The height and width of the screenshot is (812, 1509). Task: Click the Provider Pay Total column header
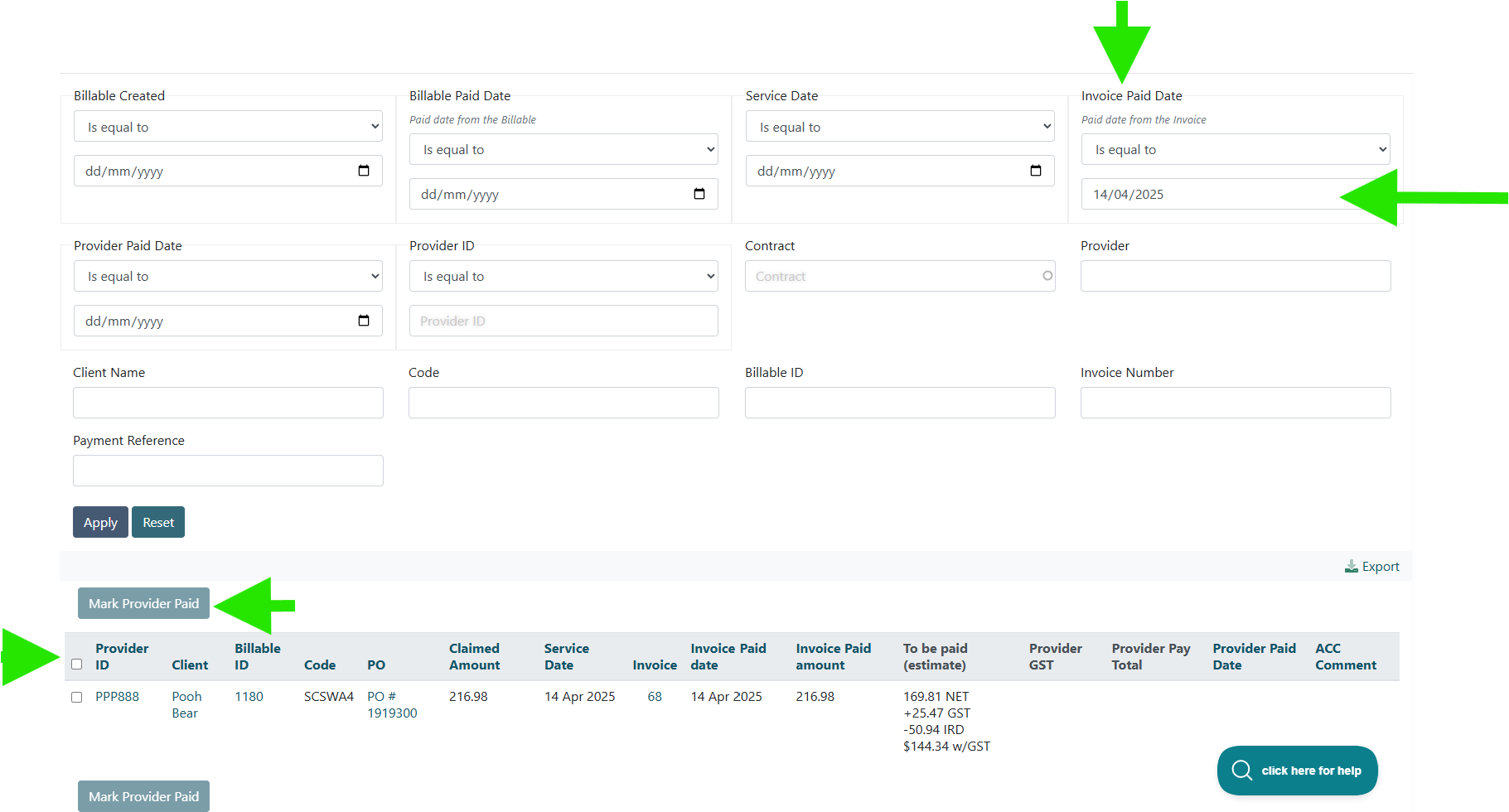point(1151,656)
